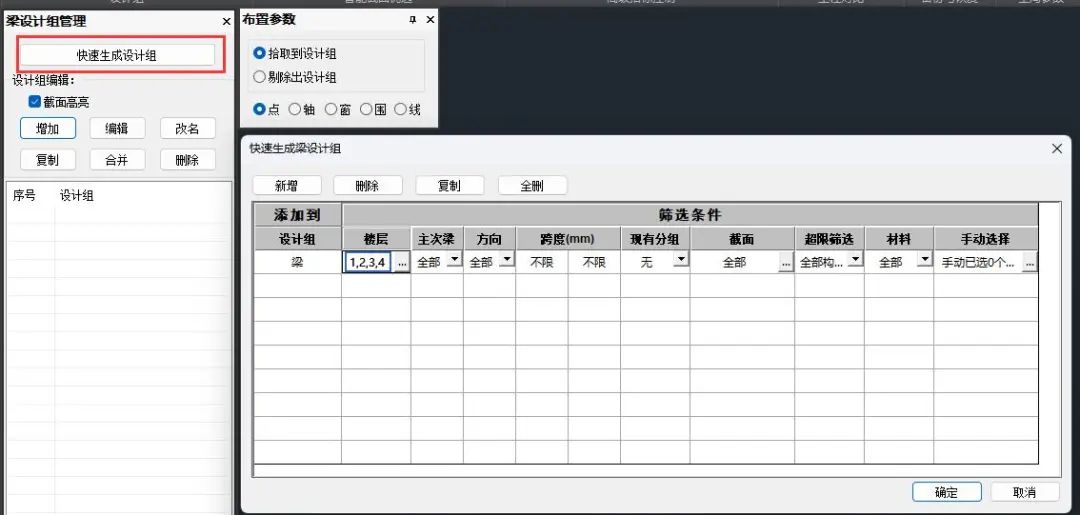Viewport: 1080px width, 515px height.
Task: Choose the 点 selection mode radio
Action: (x=259, y=109)
